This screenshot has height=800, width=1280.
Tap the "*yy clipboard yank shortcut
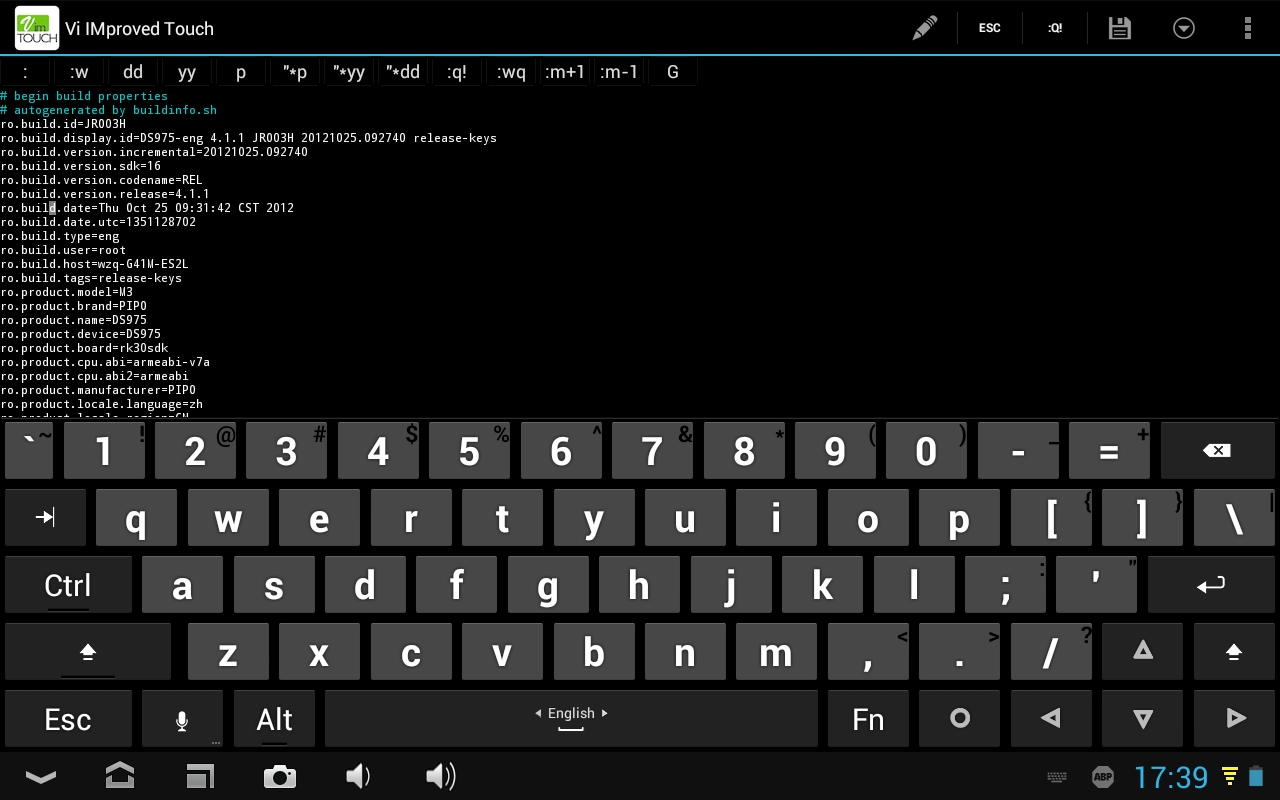pyautogui.click(x=349, y=72)
